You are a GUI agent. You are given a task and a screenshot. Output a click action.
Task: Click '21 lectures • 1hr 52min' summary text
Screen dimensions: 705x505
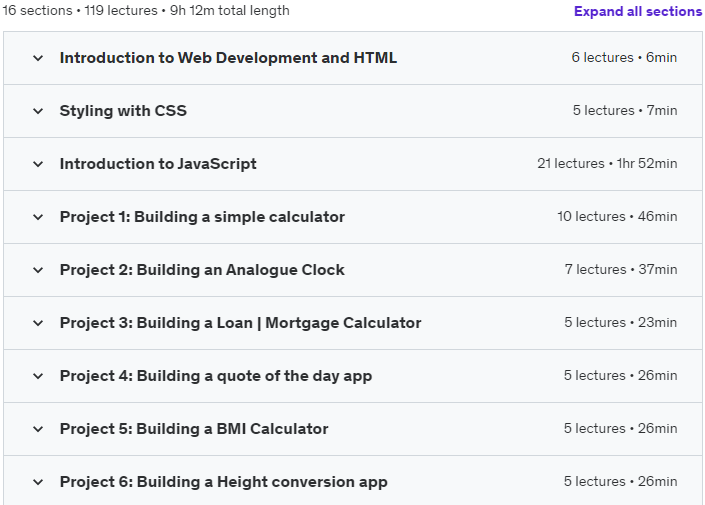pyautogui.click(x=607, y=164)
